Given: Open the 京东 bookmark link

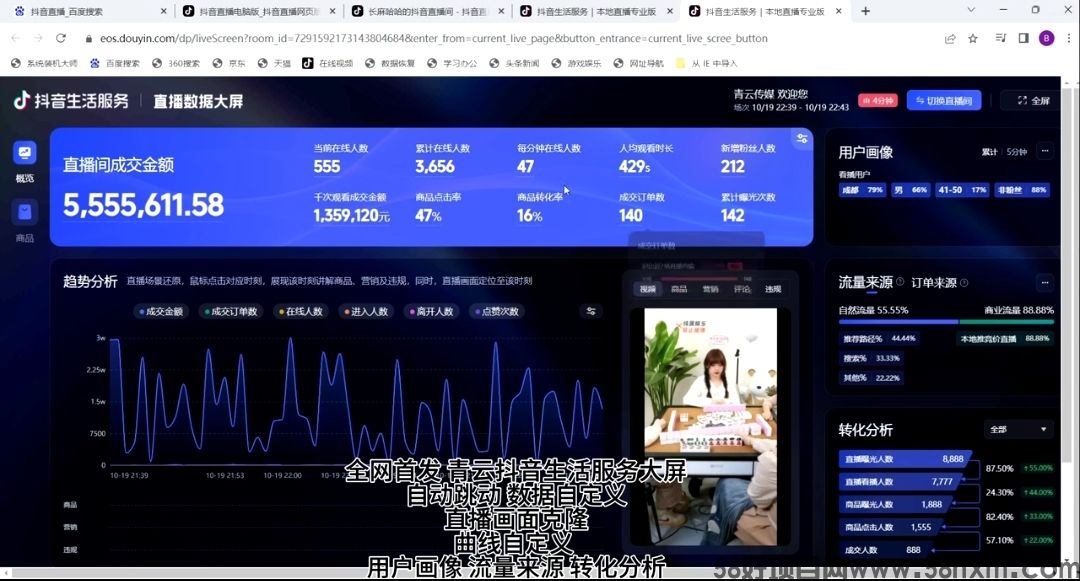Looking at the screenshot, I should (229, 63).
